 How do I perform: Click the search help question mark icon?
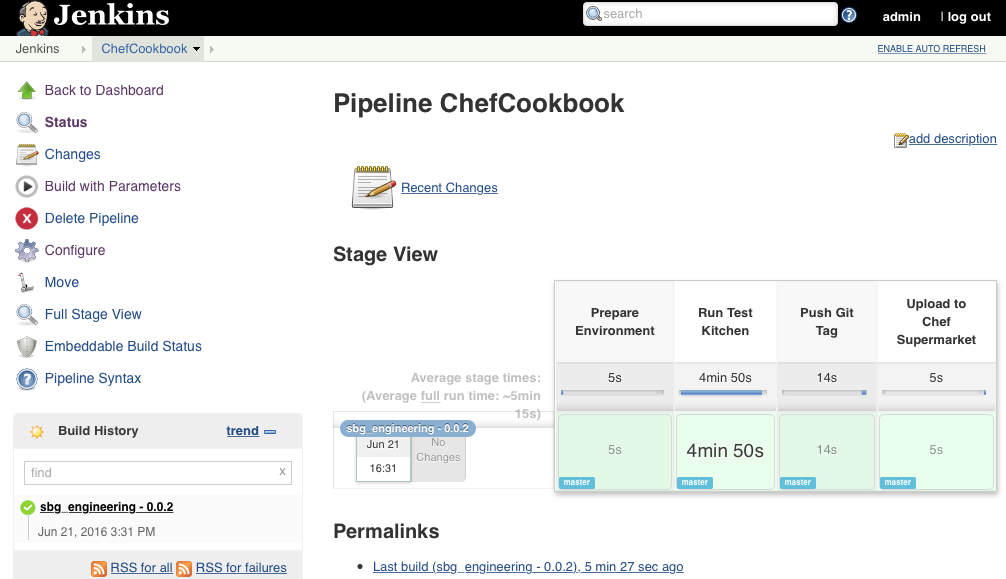pyautogui.click(x=849, y=15)
